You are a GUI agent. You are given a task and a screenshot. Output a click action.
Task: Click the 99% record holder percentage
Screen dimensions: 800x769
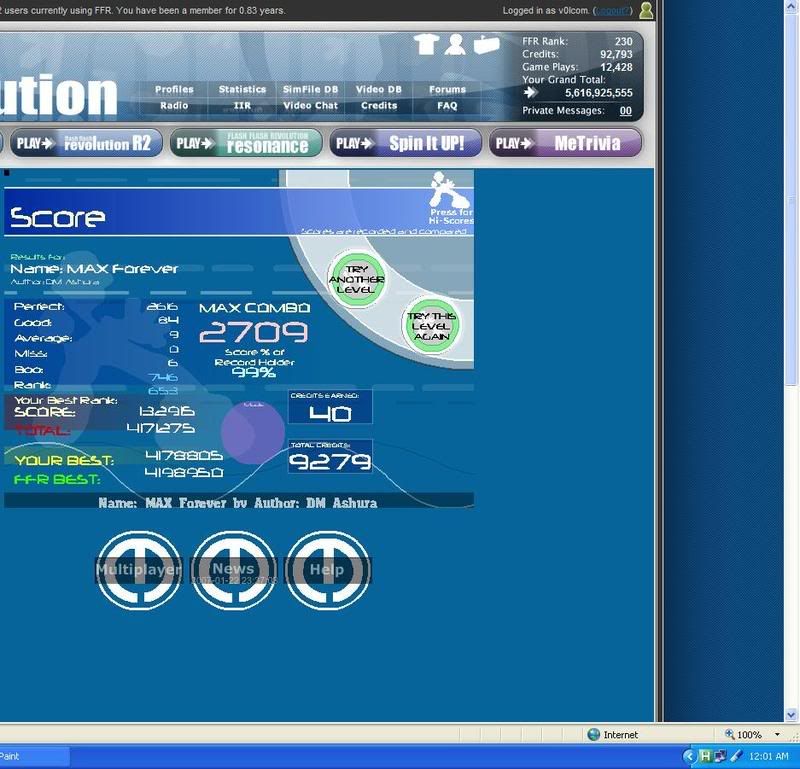(x=254, y=373)
